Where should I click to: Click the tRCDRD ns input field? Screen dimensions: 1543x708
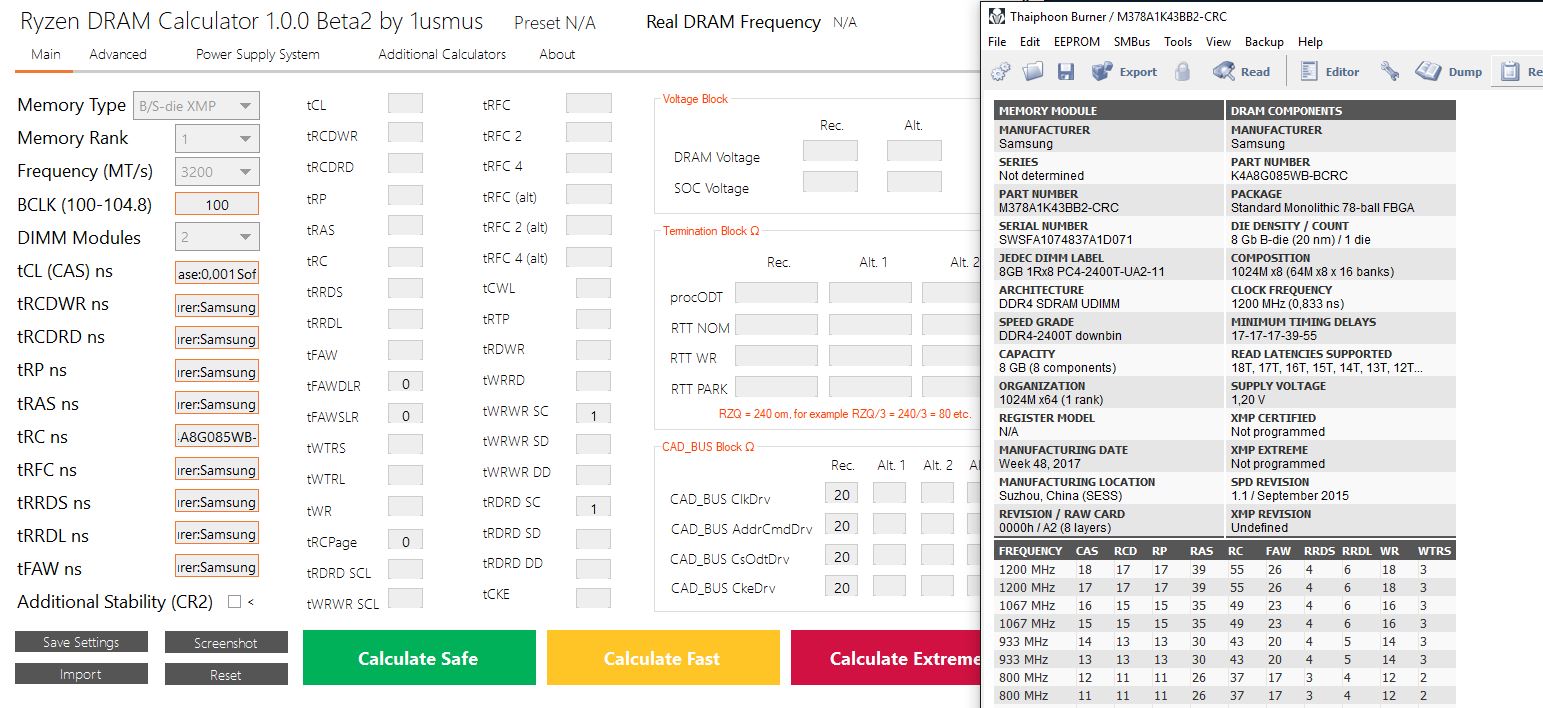pyautogui.click(x=217, y=339)
